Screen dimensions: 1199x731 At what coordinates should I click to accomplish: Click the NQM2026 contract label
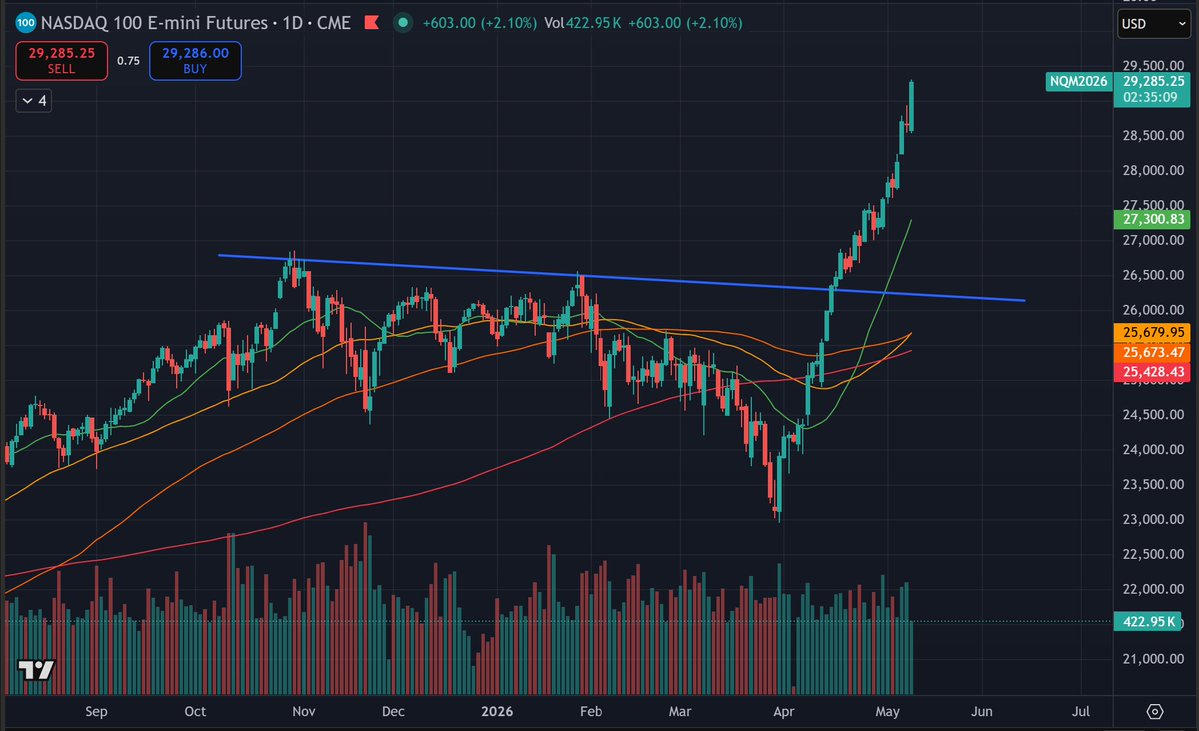tap(1078, 81)
